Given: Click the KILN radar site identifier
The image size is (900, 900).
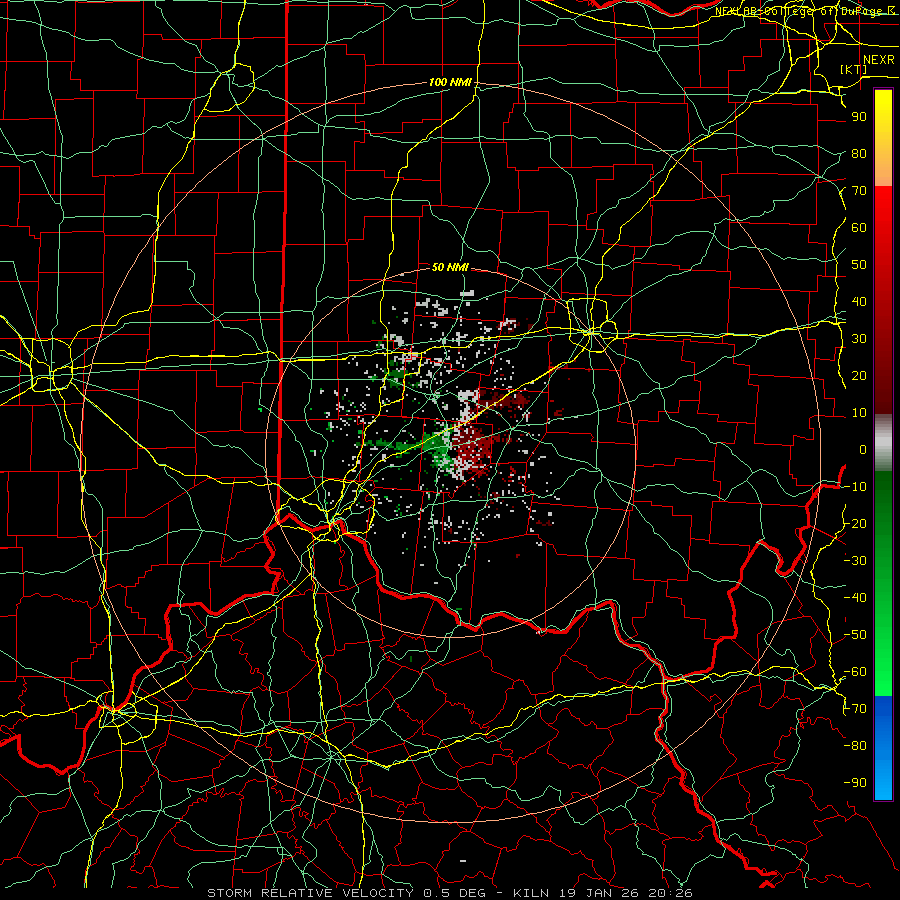Looking at the screenshot, I should 530,893.
